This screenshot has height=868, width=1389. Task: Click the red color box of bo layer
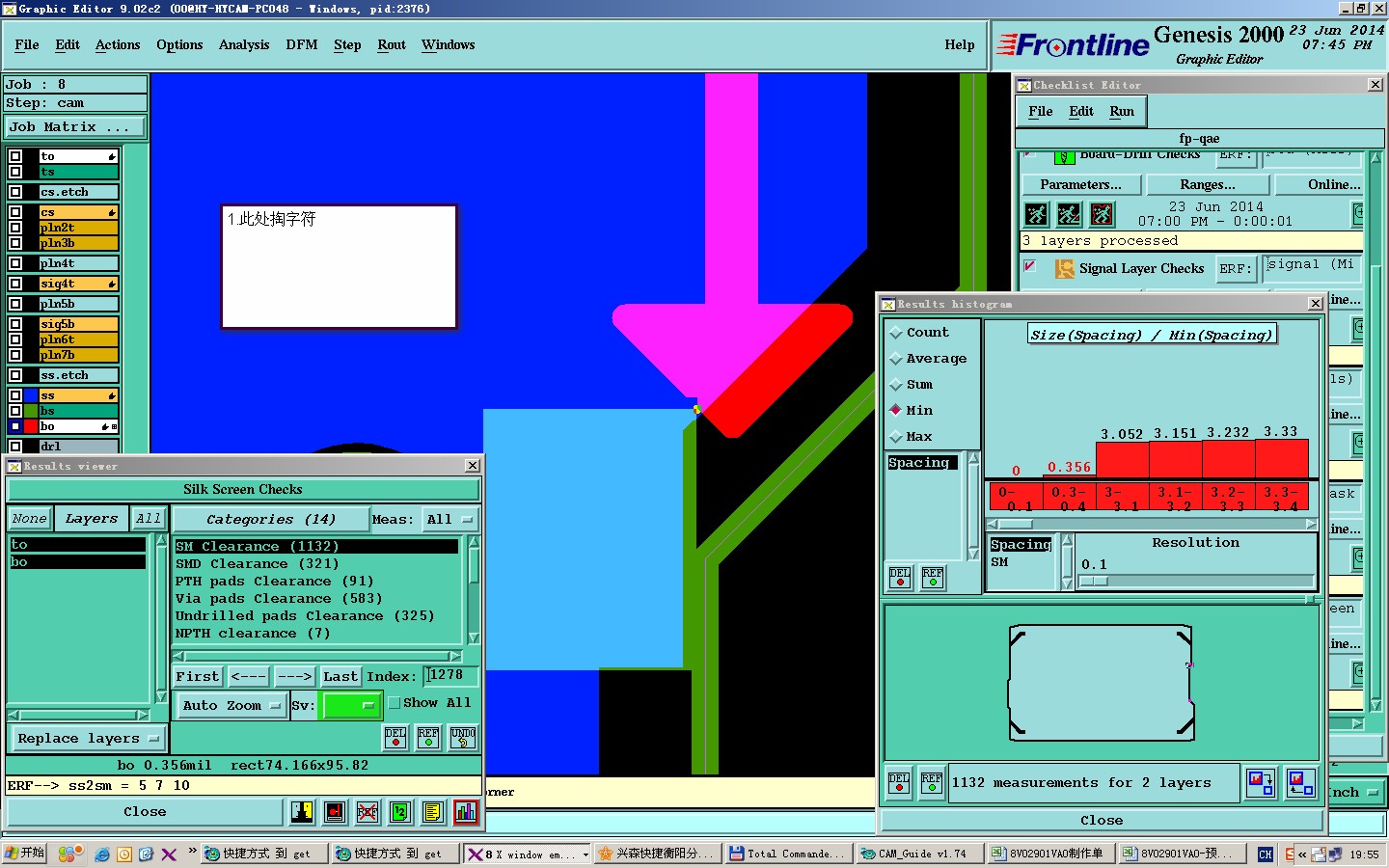32,426
